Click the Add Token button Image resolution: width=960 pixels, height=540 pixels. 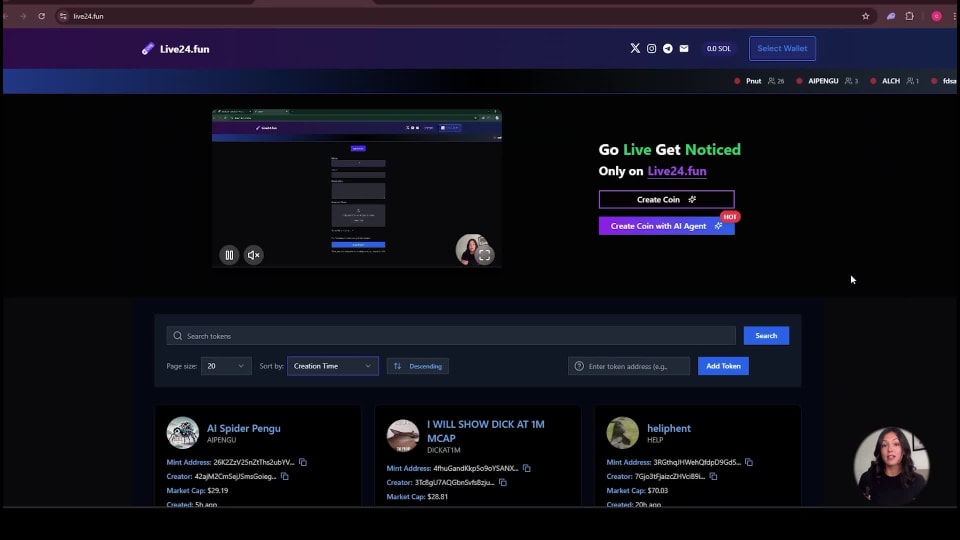723,366
